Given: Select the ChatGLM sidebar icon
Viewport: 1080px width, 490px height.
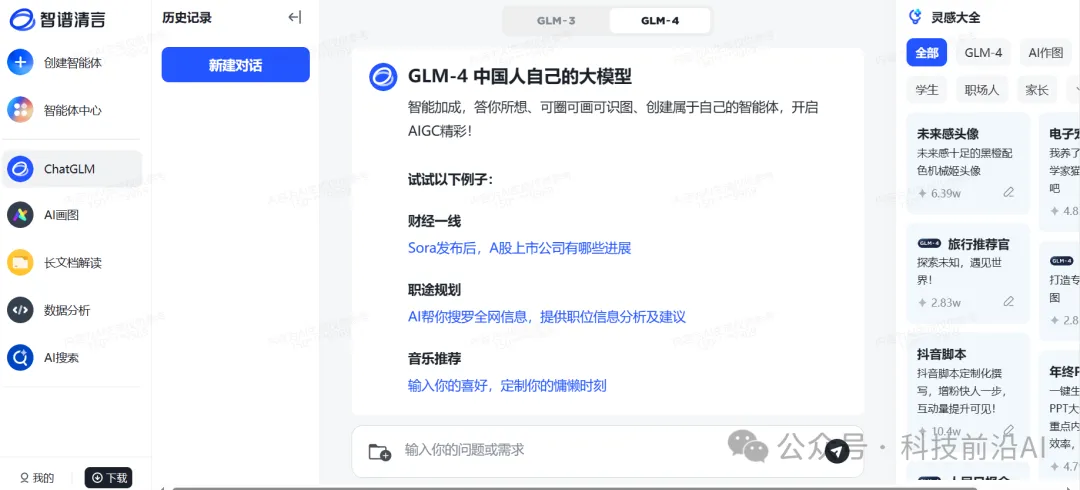Looking at the screenshot, I should [x=20, y=169].
